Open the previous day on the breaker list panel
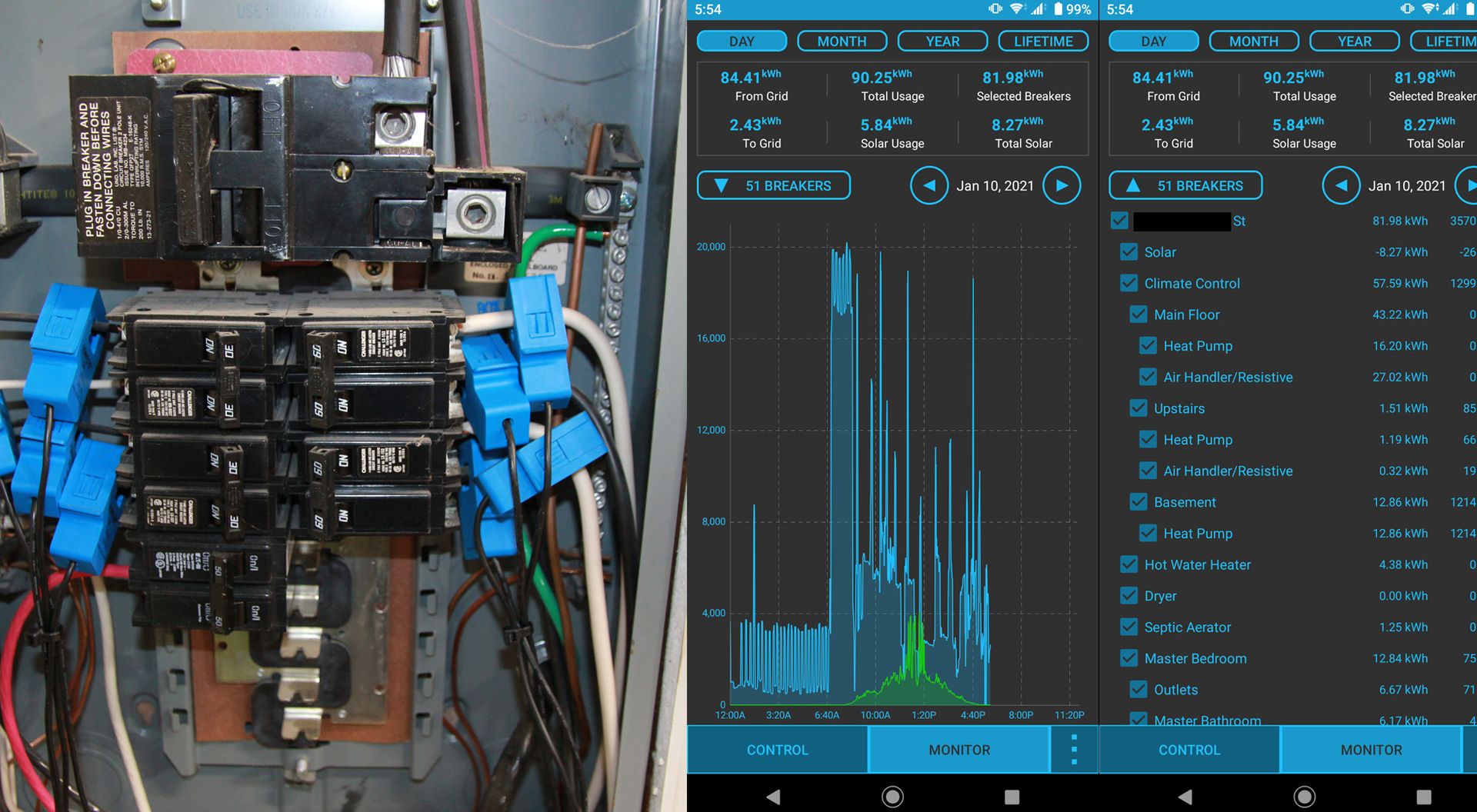Image resolution: width=1477 pixels, height=812 pixels. 1341,185
